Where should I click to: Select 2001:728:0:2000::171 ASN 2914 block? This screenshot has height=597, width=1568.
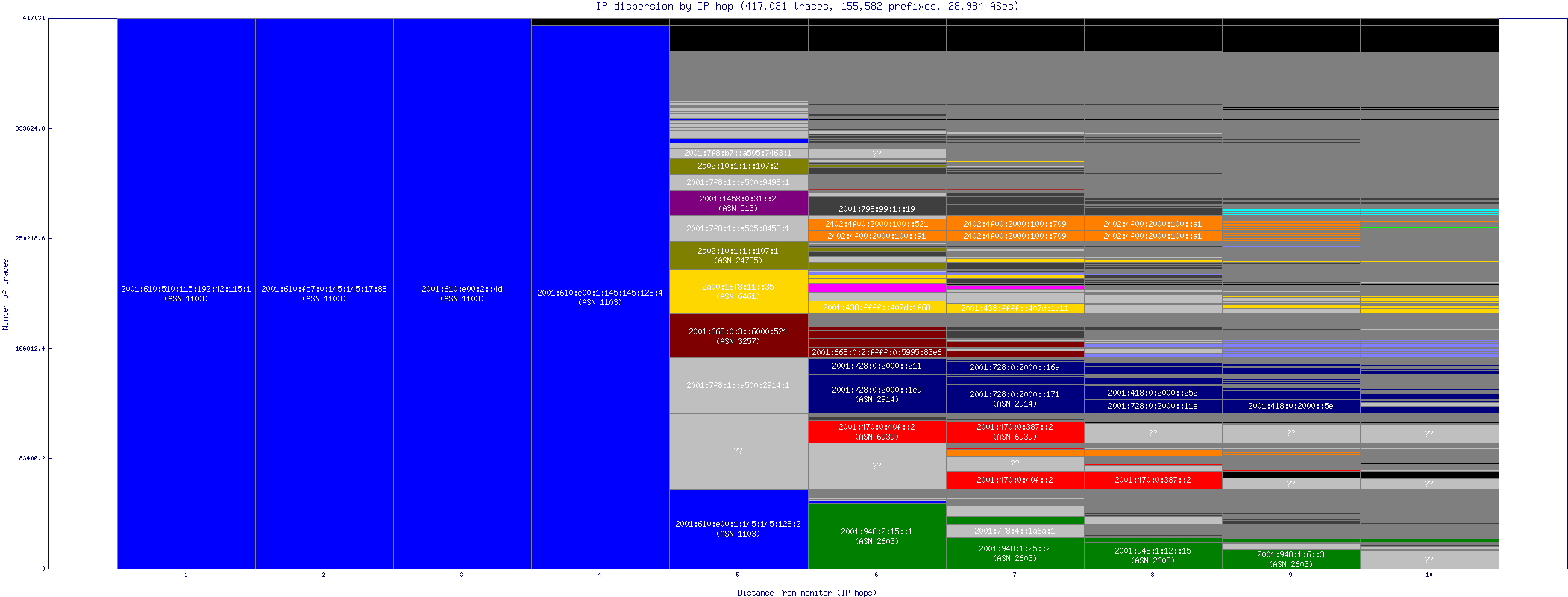pyautogui.click(x=1015, y=398)
